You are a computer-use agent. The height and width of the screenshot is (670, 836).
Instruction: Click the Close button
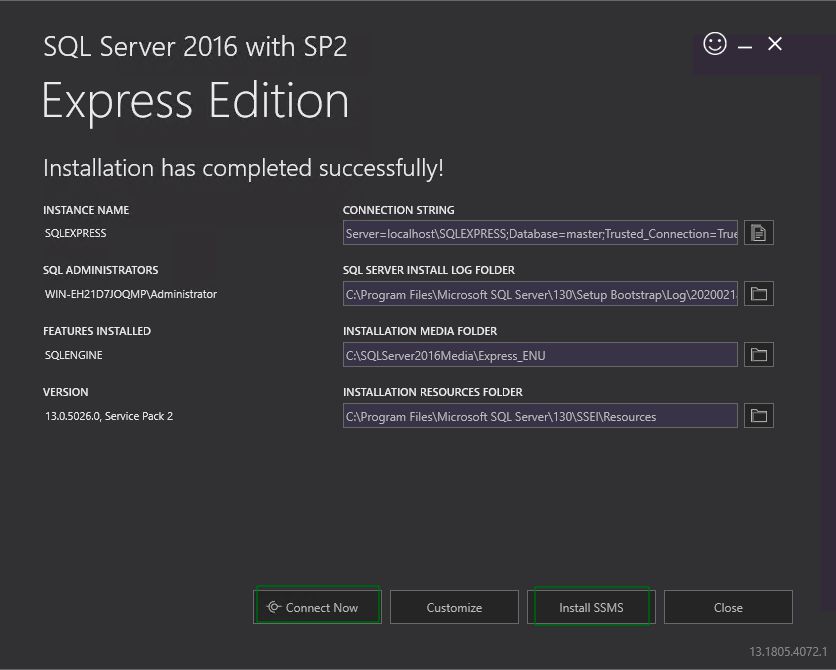728,607
